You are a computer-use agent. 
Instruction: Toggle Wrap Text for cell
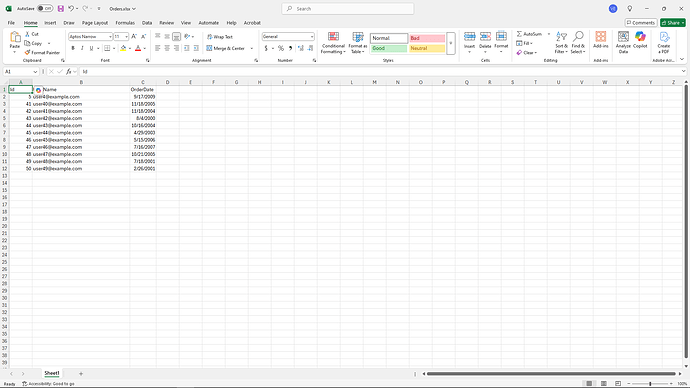coord(220,37)
